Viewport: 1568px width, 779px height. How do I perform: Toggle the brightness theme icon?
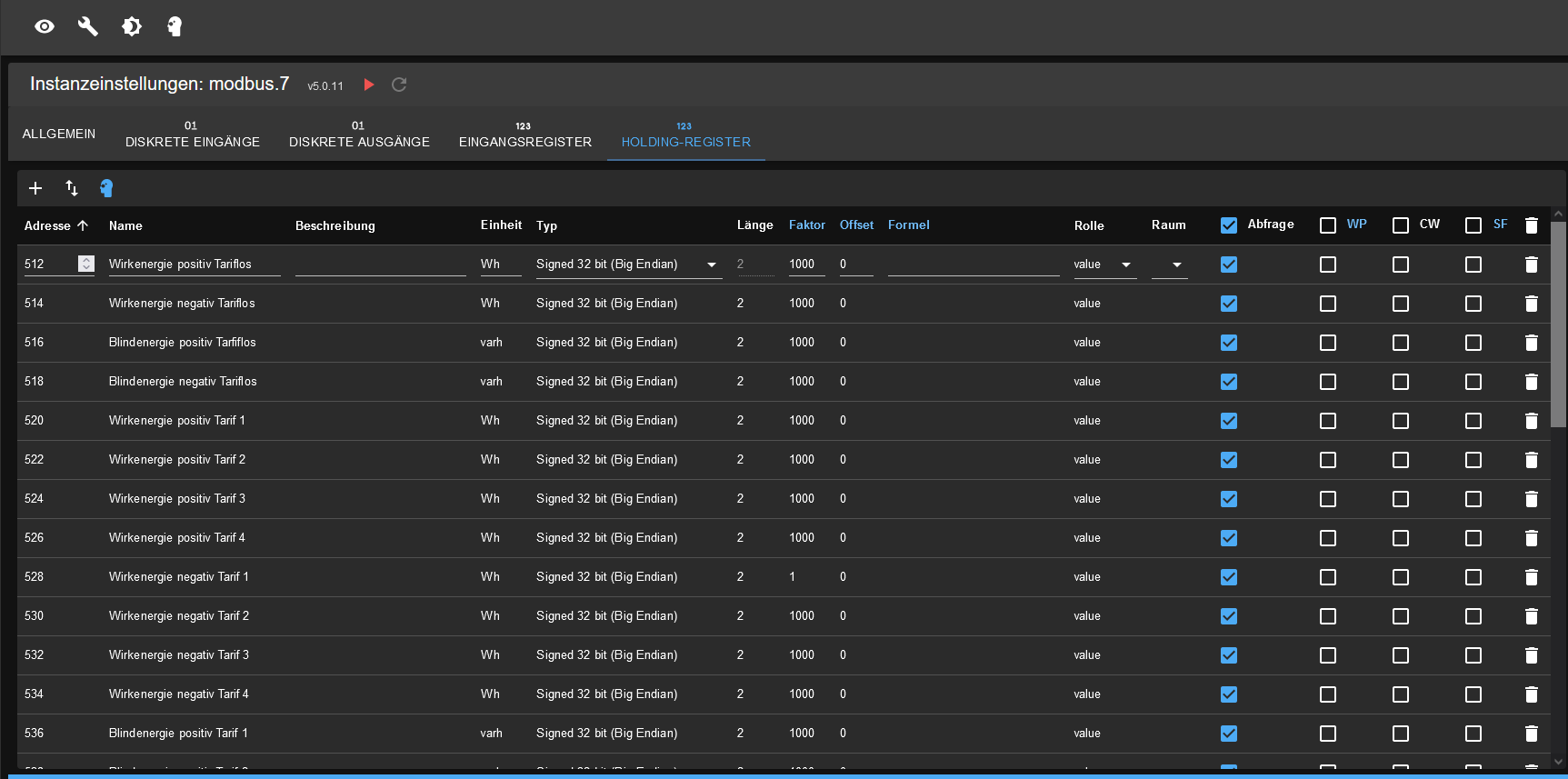[x=132, y=26]
